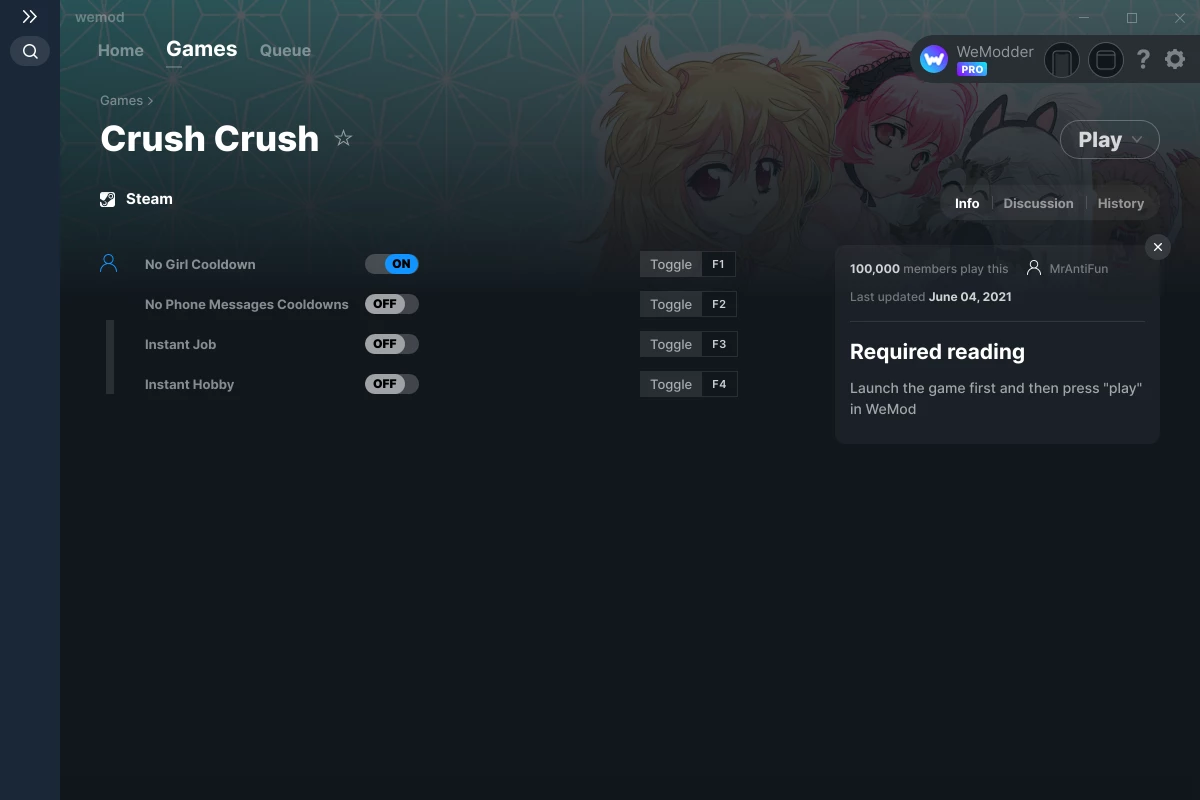
Task: Switch to the Home tab
Action: [x=121, y=50]
